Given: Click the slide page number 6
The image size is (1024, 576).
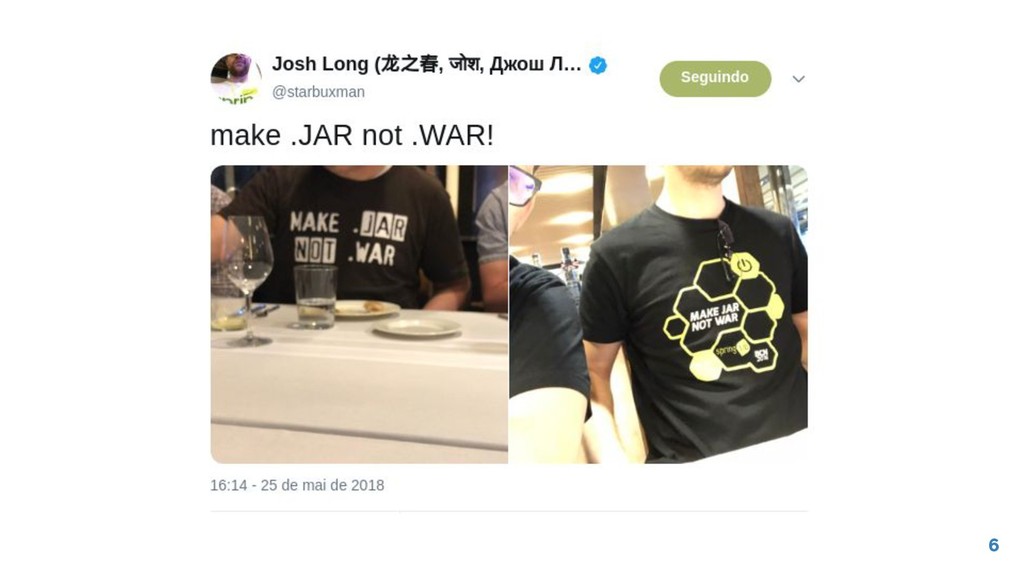Looking at the screenshot, I should [x=993, y=545].
